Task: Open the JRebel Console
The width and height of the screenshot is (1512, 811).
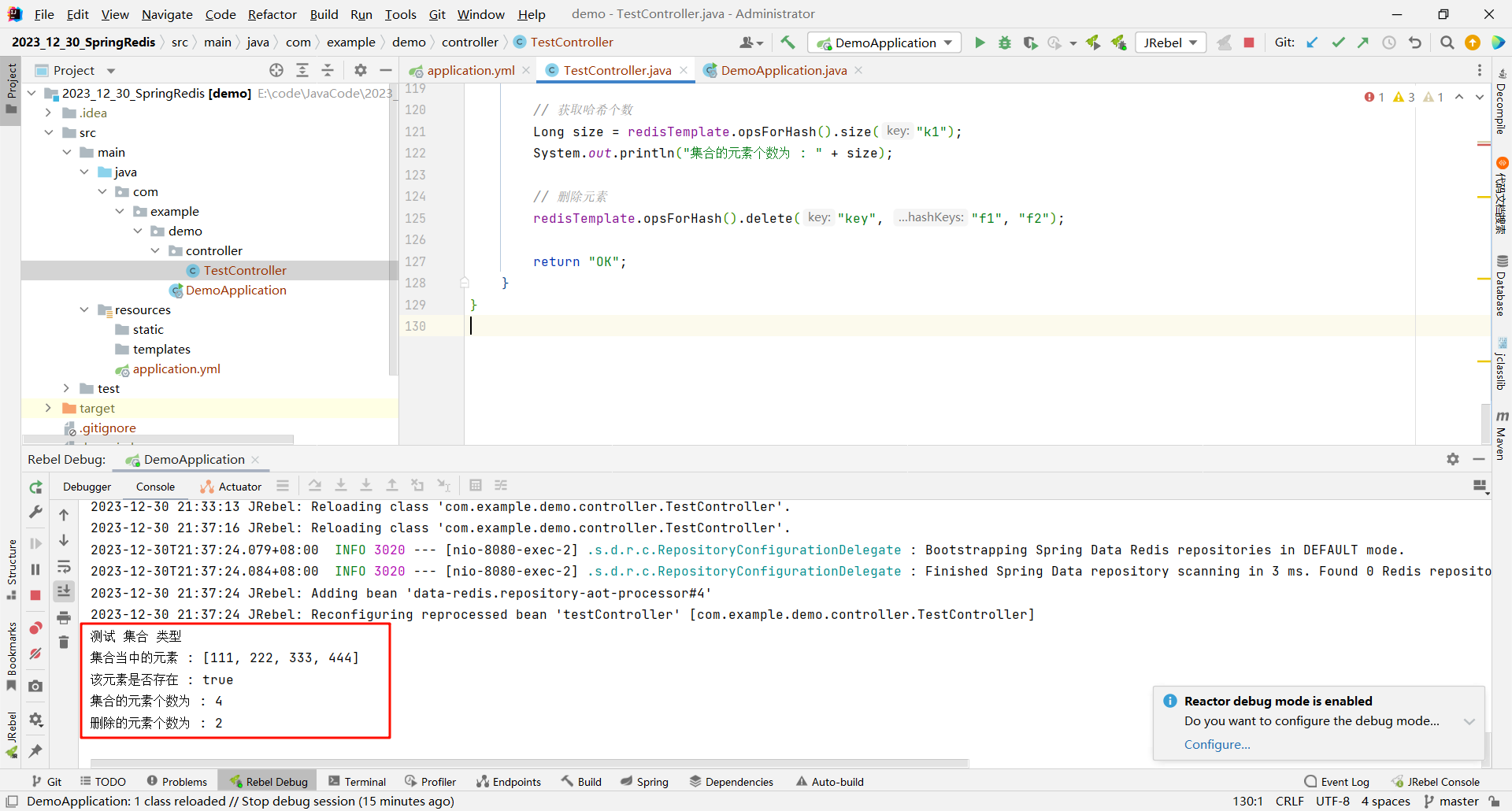Action: (1435, 782)
